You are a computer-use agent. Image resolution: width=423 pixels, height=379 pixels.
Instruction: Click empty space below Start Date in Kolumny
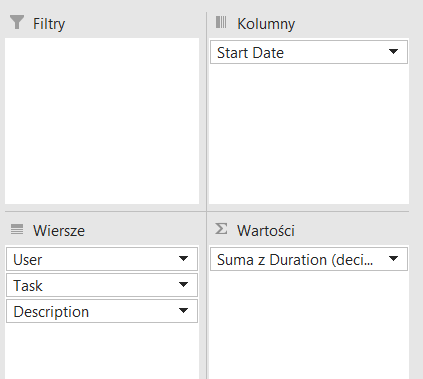[309, 133]
